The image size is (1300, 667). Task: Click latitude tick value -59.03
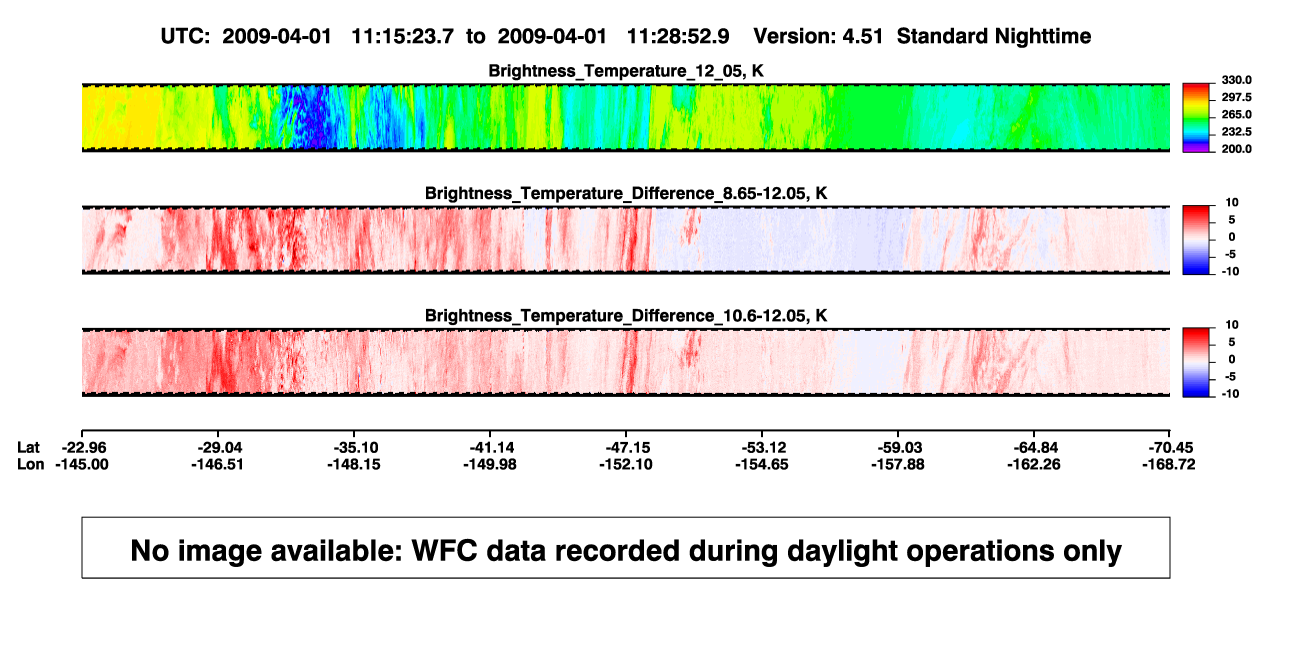[x=898, y=447]
